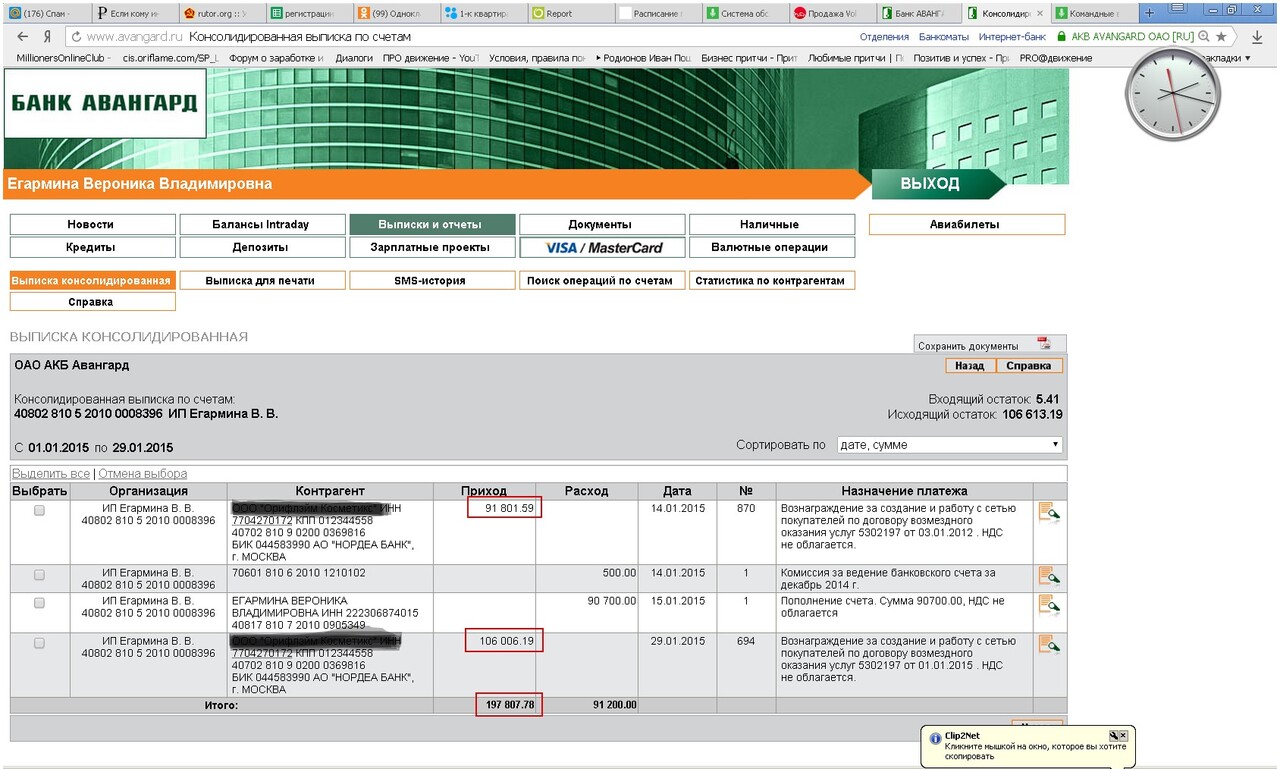Screen dimensions: 1280x769
Task: Open Зарплатные проекты menu
Action: (432, 247)
